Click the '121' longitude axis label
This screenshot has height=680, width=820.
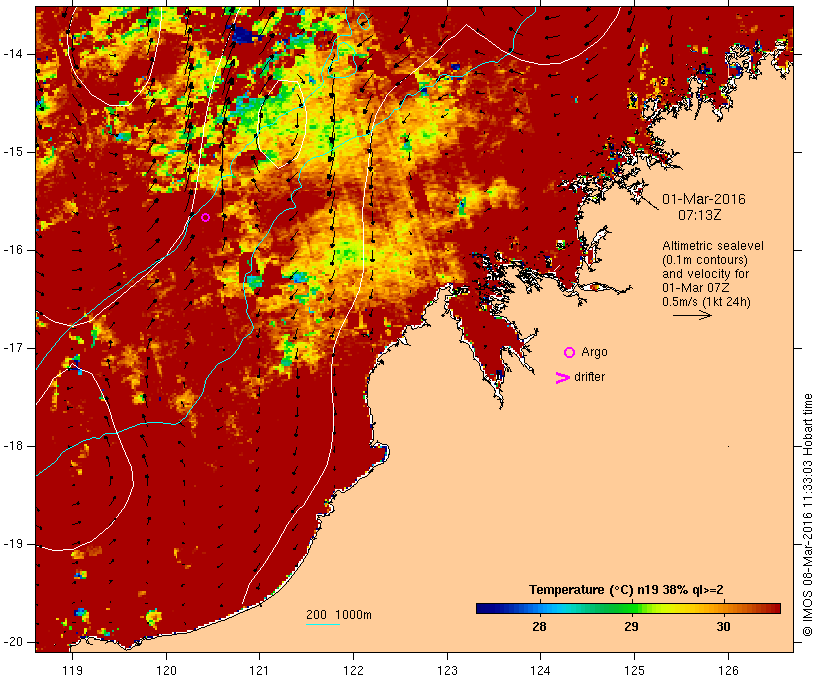(259, 670)
